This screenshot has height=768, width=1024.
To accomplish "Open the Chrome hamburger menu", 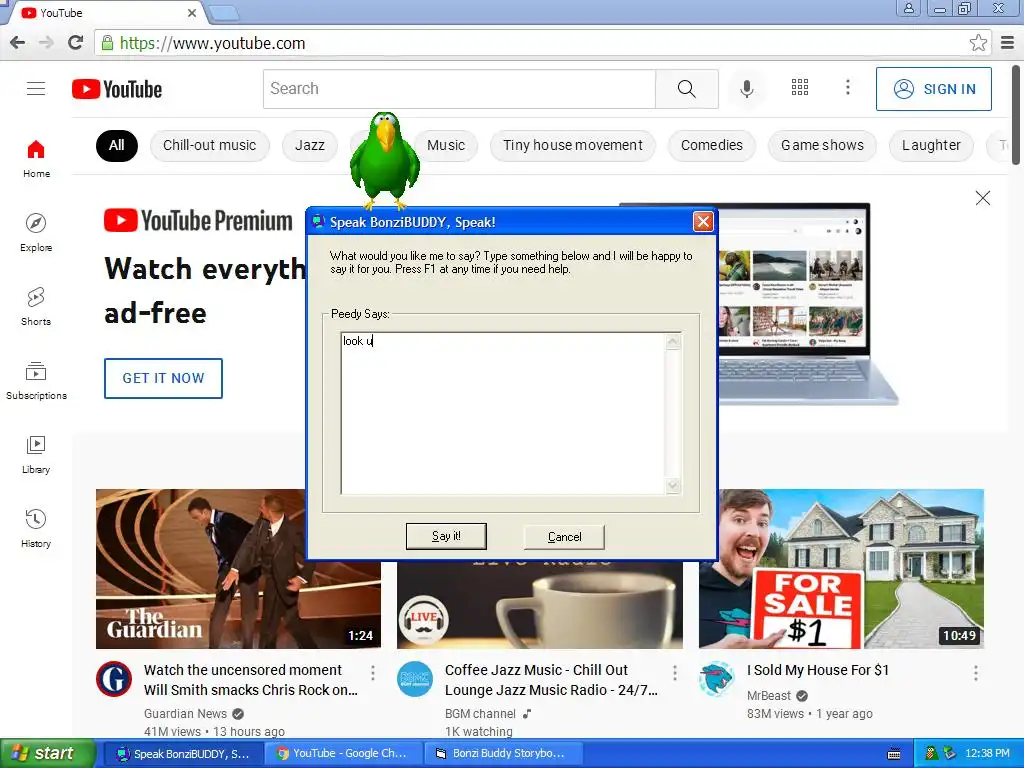I will [x=1008, y=43].
